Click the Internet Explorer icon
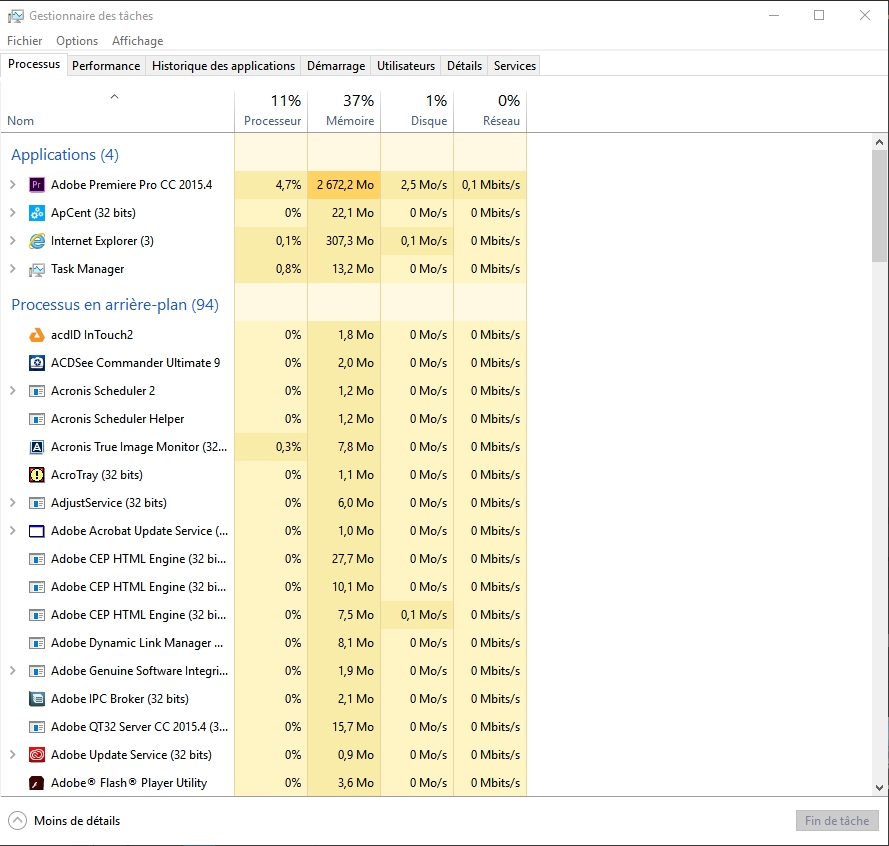 pyautogui.click(x=37, y=241)
